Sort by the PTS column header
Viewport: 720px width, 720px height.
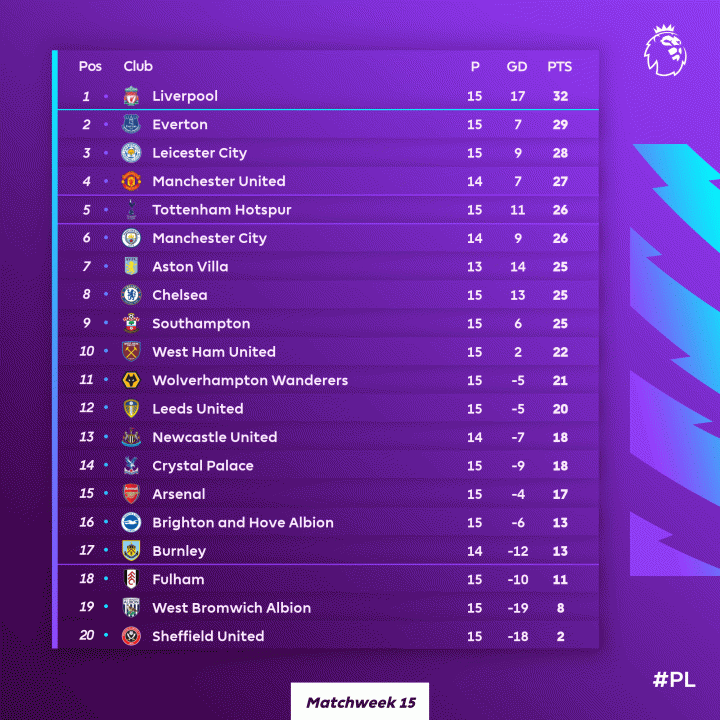(x=559, y=66)
